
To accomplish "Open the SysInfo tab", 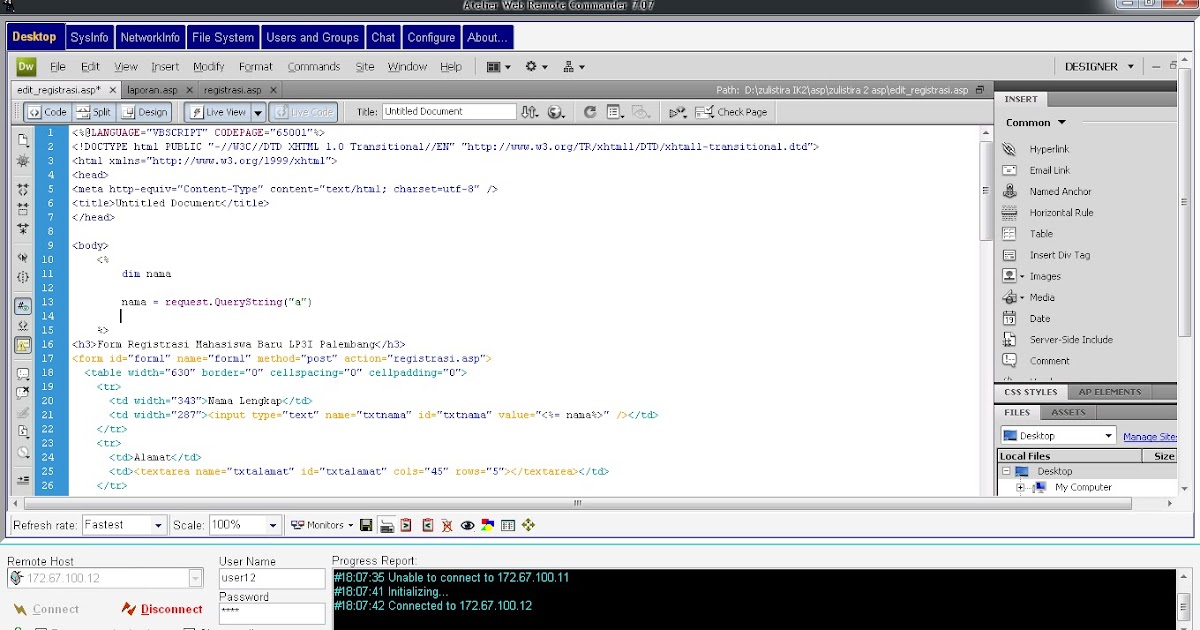I will [x=89, y=38].
